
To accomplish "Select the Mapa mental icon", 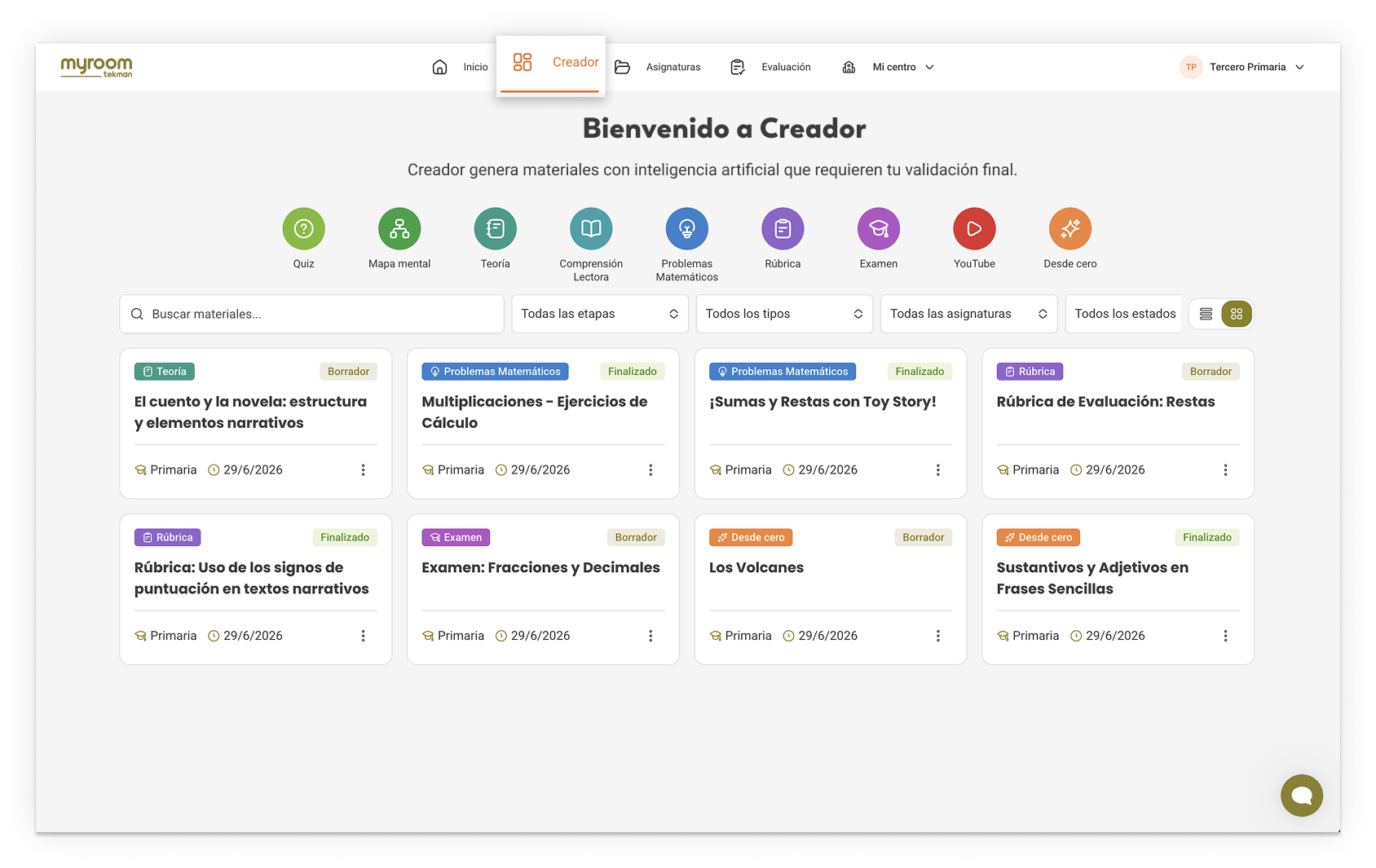I will click(x=399, y=229).
